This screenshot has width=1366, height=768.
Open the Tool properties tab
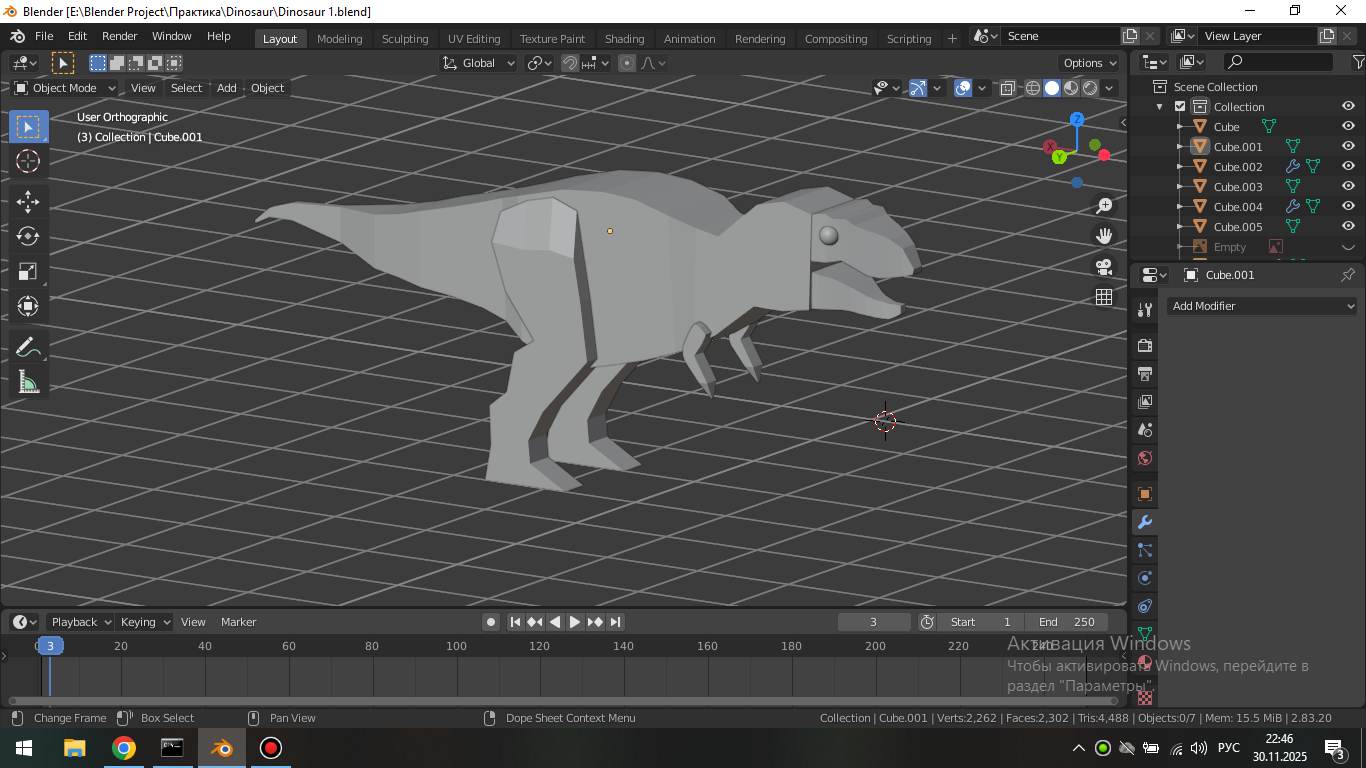pos(1145,310)
